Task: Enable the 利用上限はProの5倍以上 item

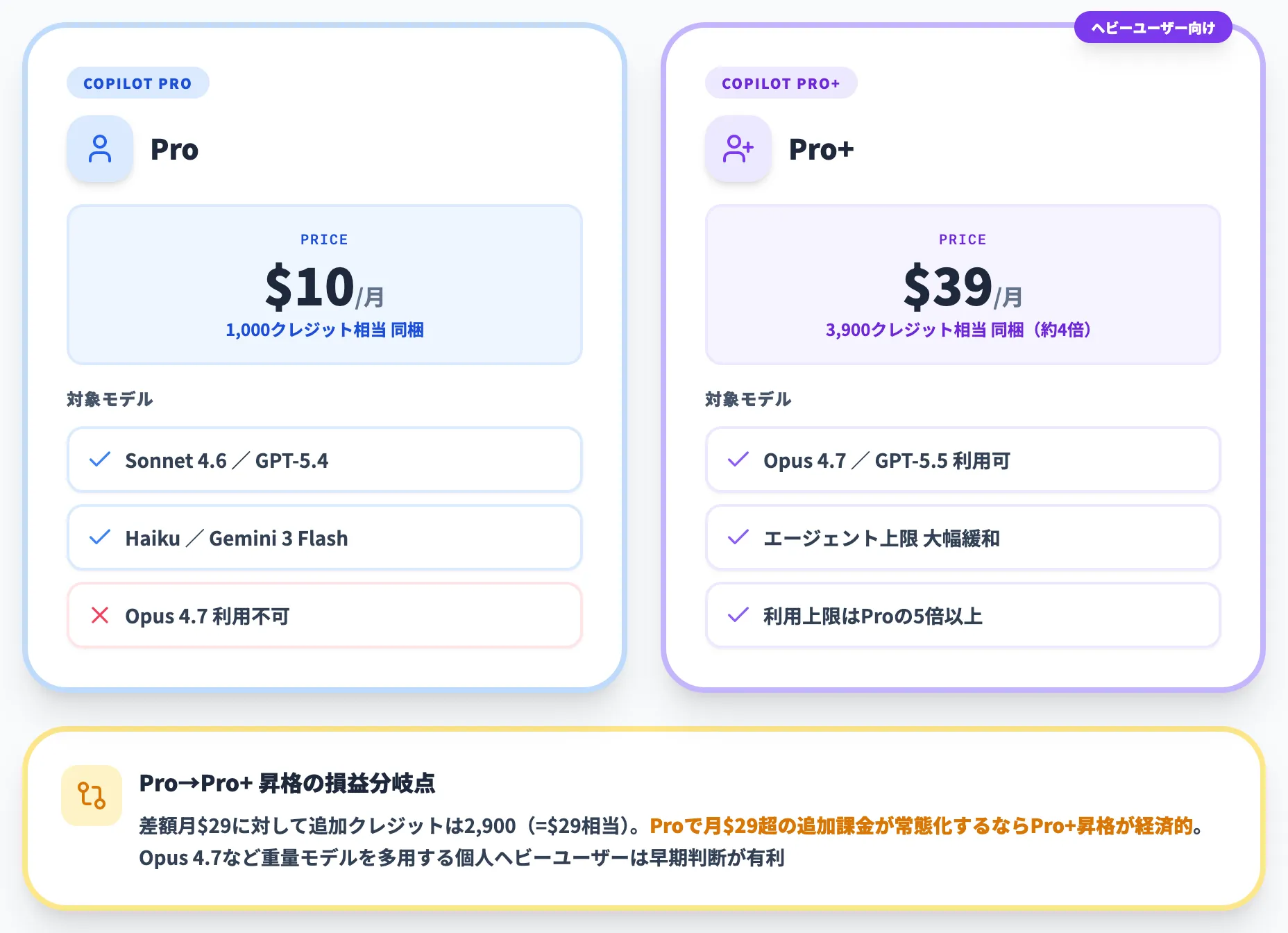Action: (x=962, y=615)
